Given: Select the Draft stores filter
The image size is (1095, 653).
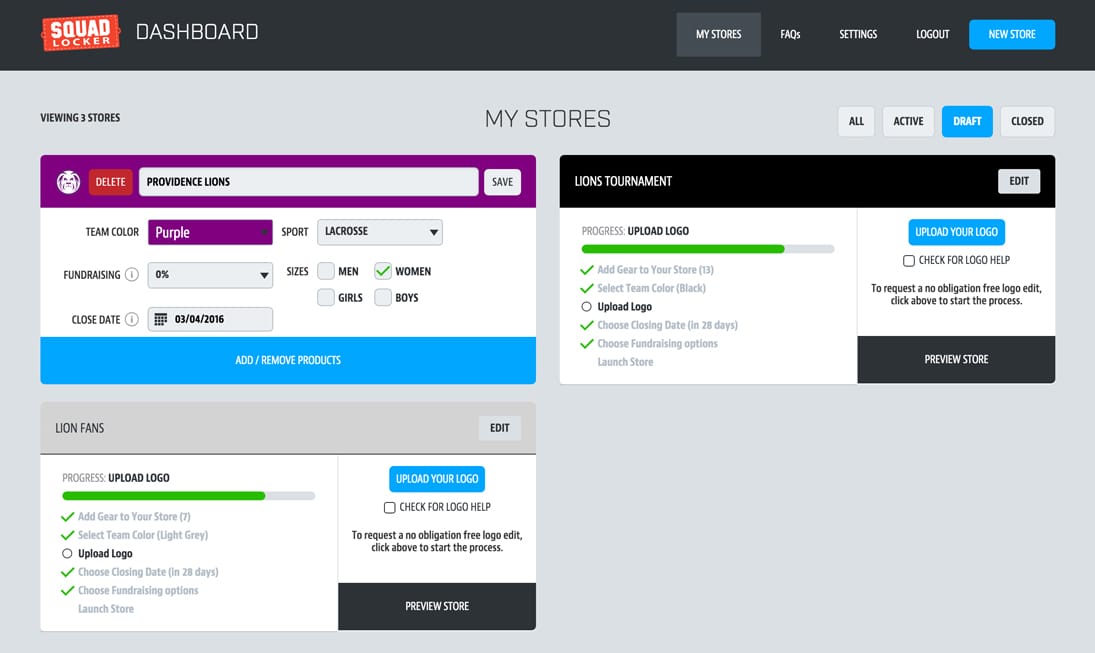Looking at the screenshot, I should tap(967, 122).
